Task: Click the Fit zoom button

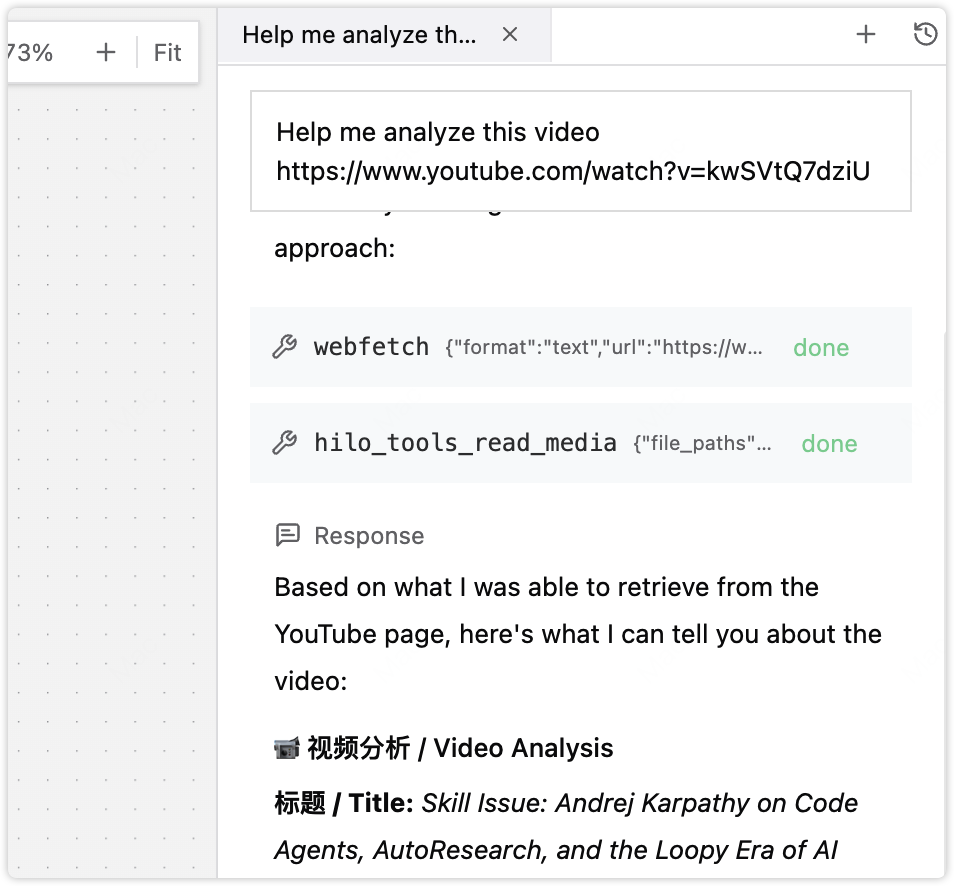Action: pyautogui.click(x=167, y=53)
